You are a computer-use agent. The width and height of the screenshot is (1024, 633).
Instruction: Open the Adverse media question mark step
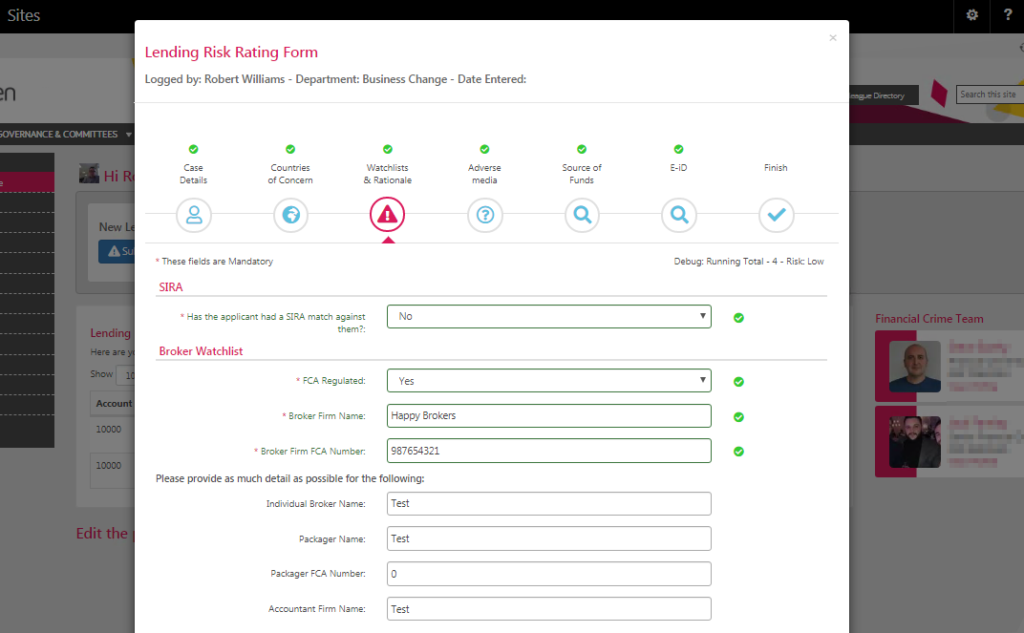[x=484, y=214]
